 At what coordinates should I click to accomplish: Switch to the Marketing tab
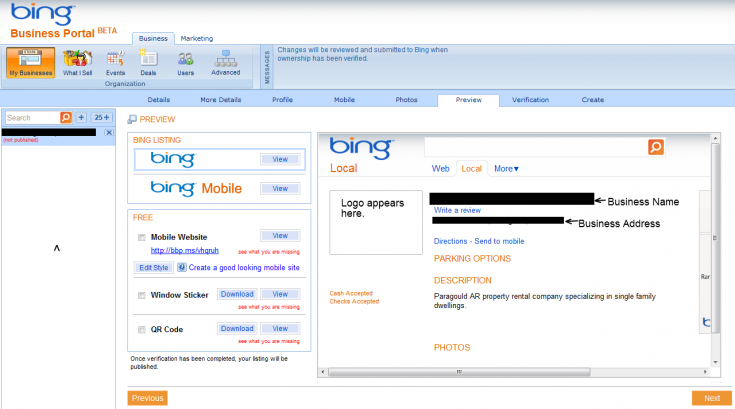tap(196, 38)
